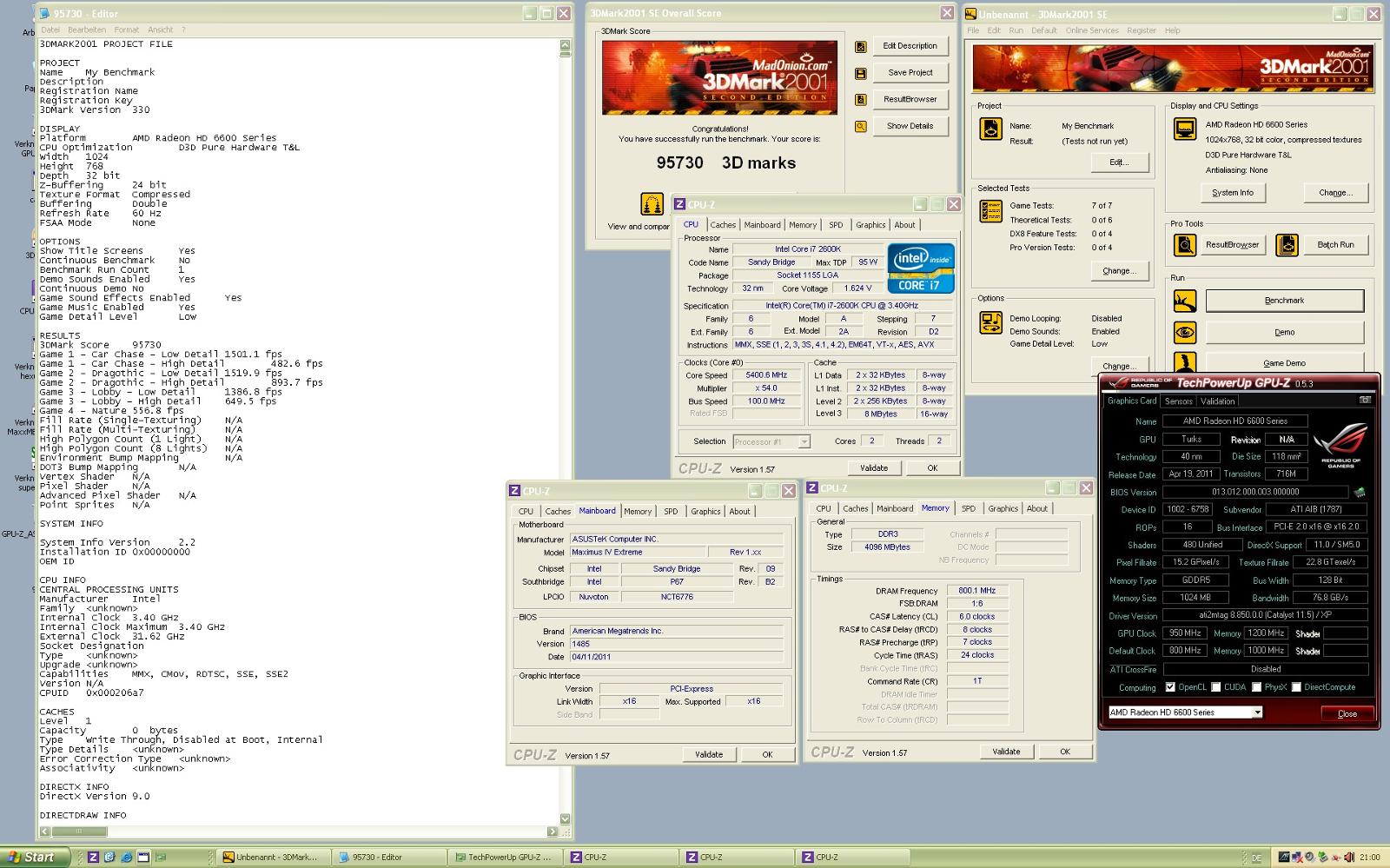Screen dimensions: 1390x868
Task: Click the Selected Tests checklist icon
Action: (x=990, y=210)
